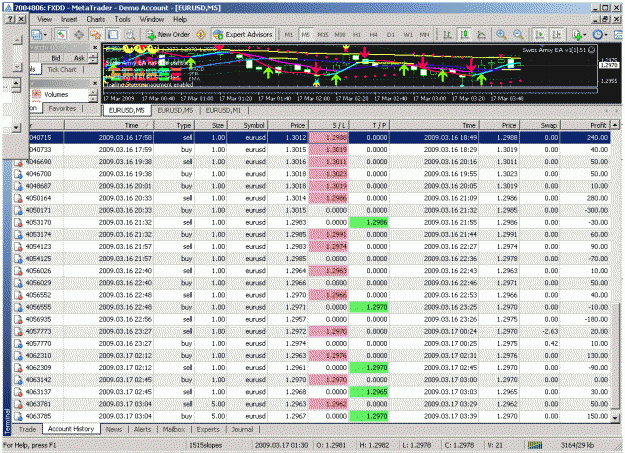Viewport: 625px width, 453px height.
Task: Open the Charts menu
Action: click(96, 19)
